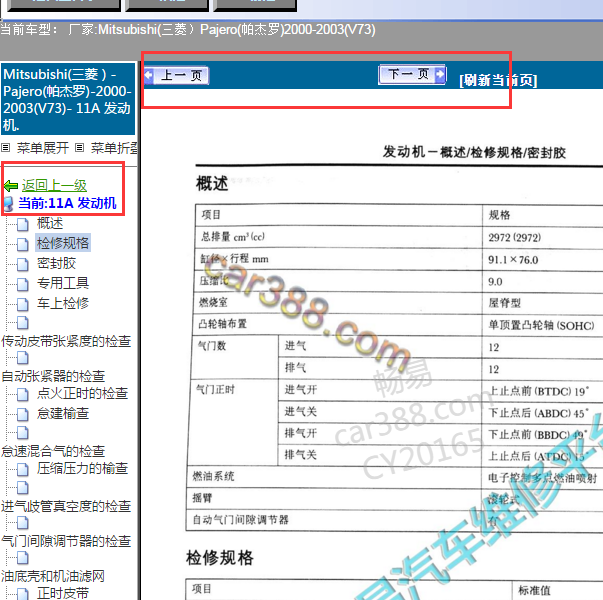
Task: Open 压缩压力的检查 tree item
Action: click(83, 468)
